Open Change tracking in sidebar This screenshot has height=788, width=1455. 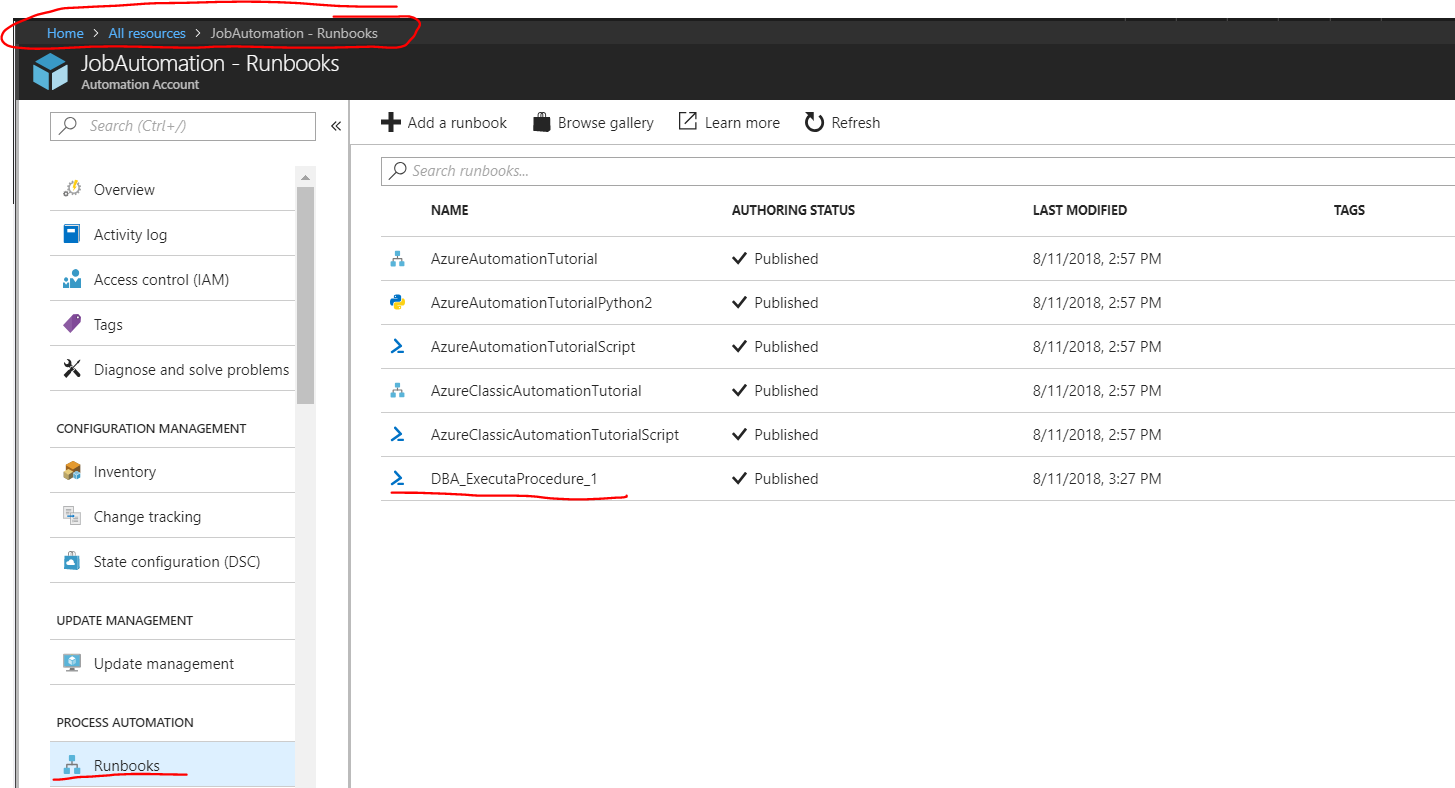pyautogui.click(x=147, y=517)
